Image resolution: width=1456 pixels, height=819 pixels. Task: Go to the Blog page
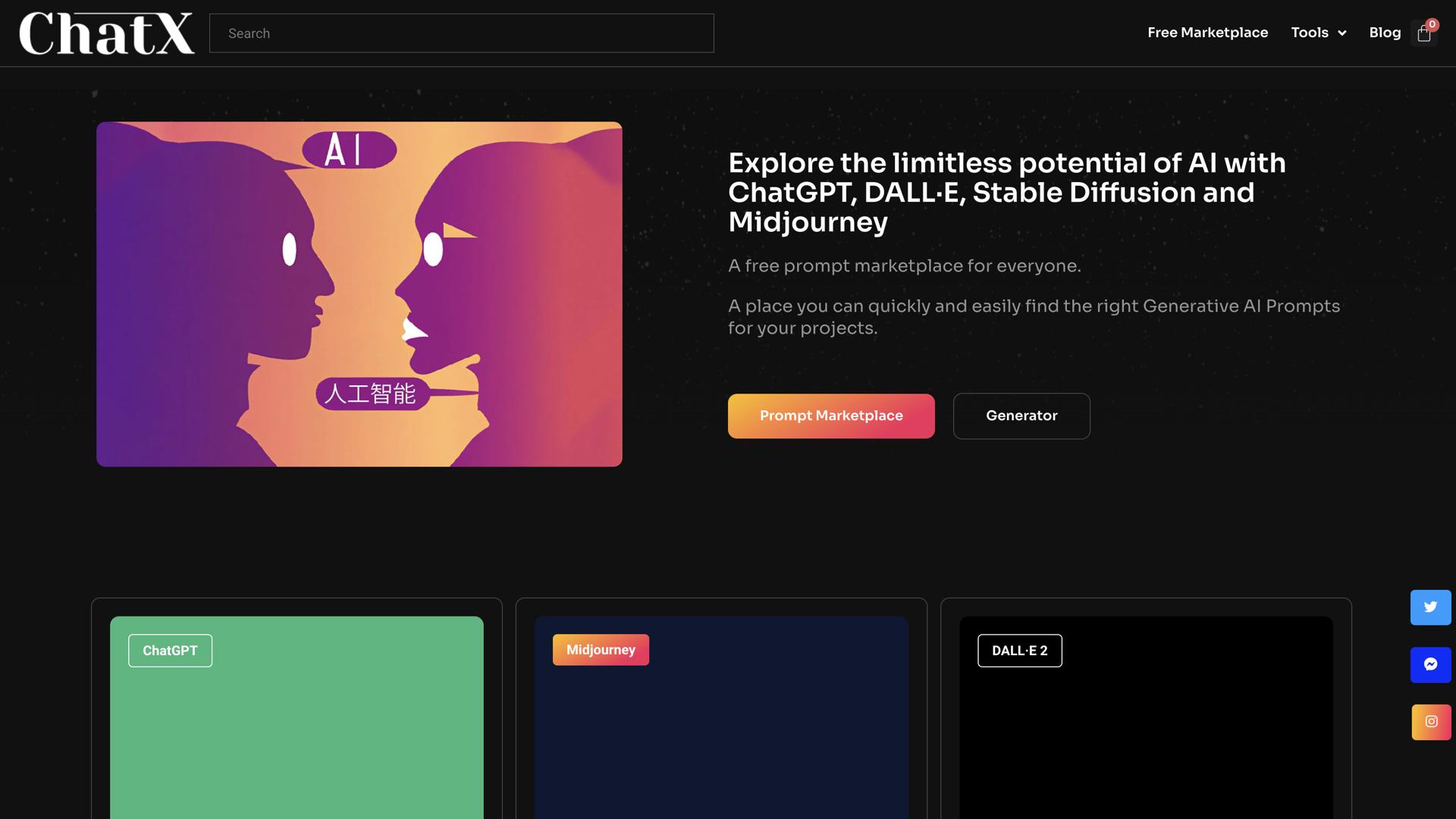click(1385, 33)
